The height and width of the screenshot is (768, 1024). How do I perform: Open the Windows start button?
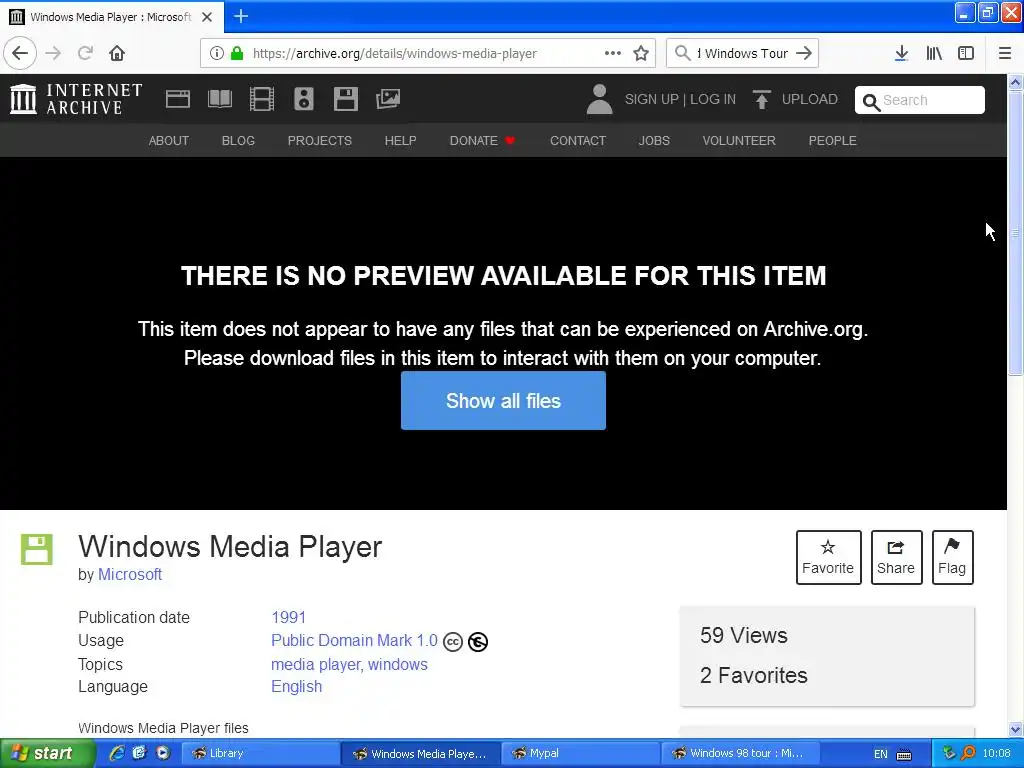(48, 754)
